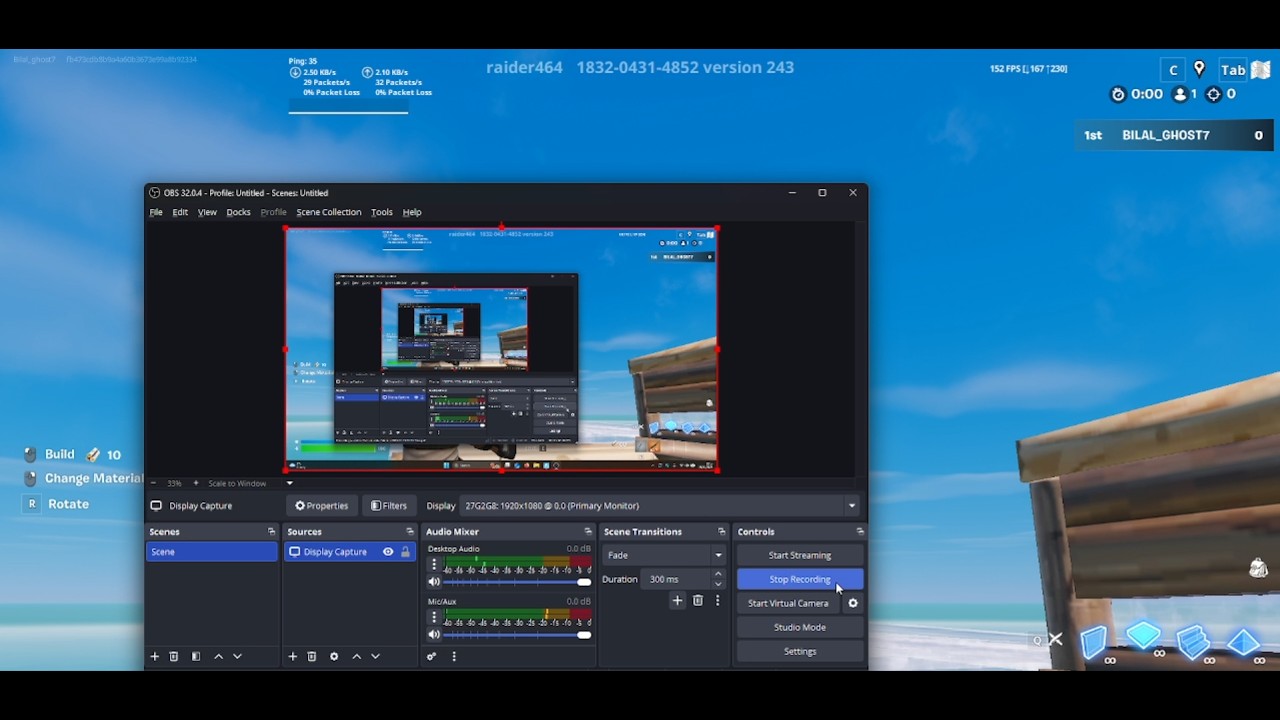Open advanced audio properties in Audio Mixer

pos(432,656)
